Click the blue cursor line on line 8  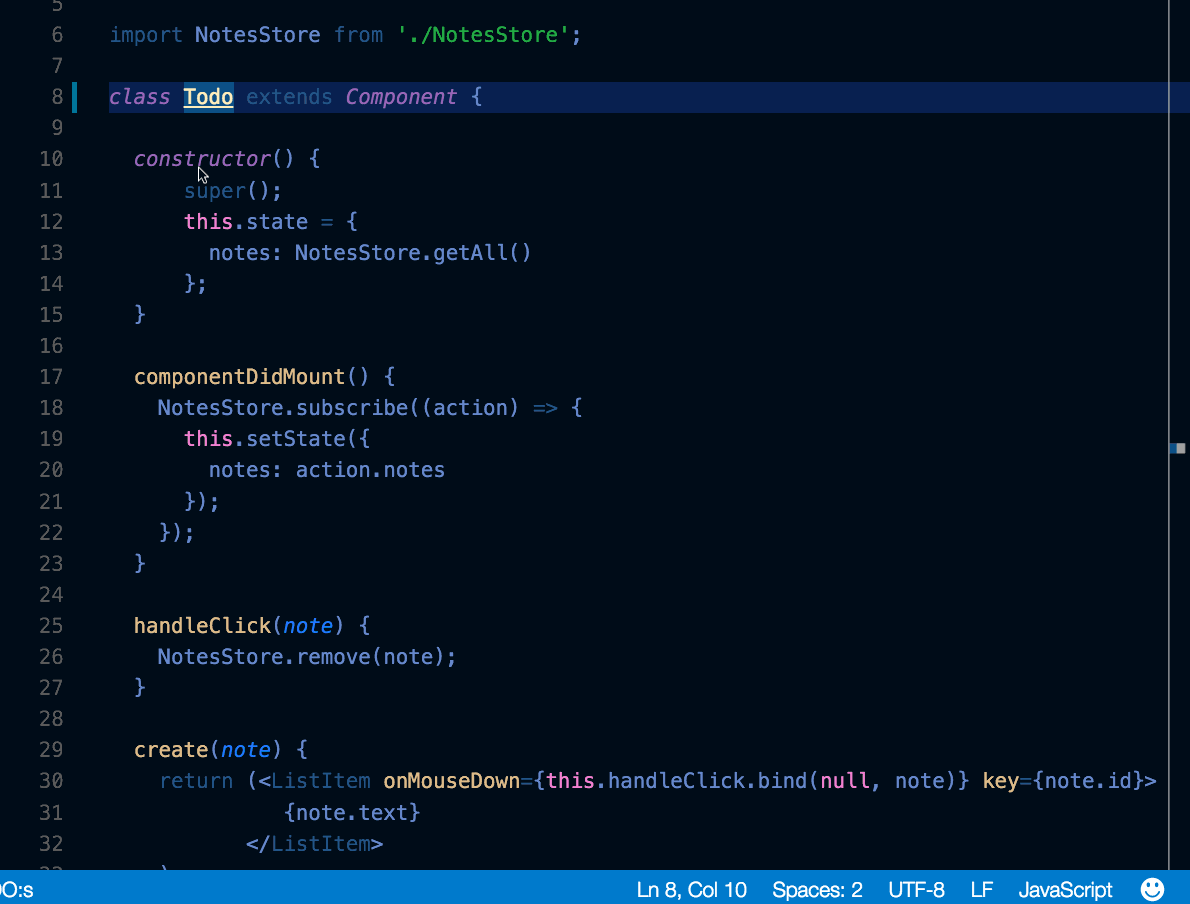coord(75,96)
